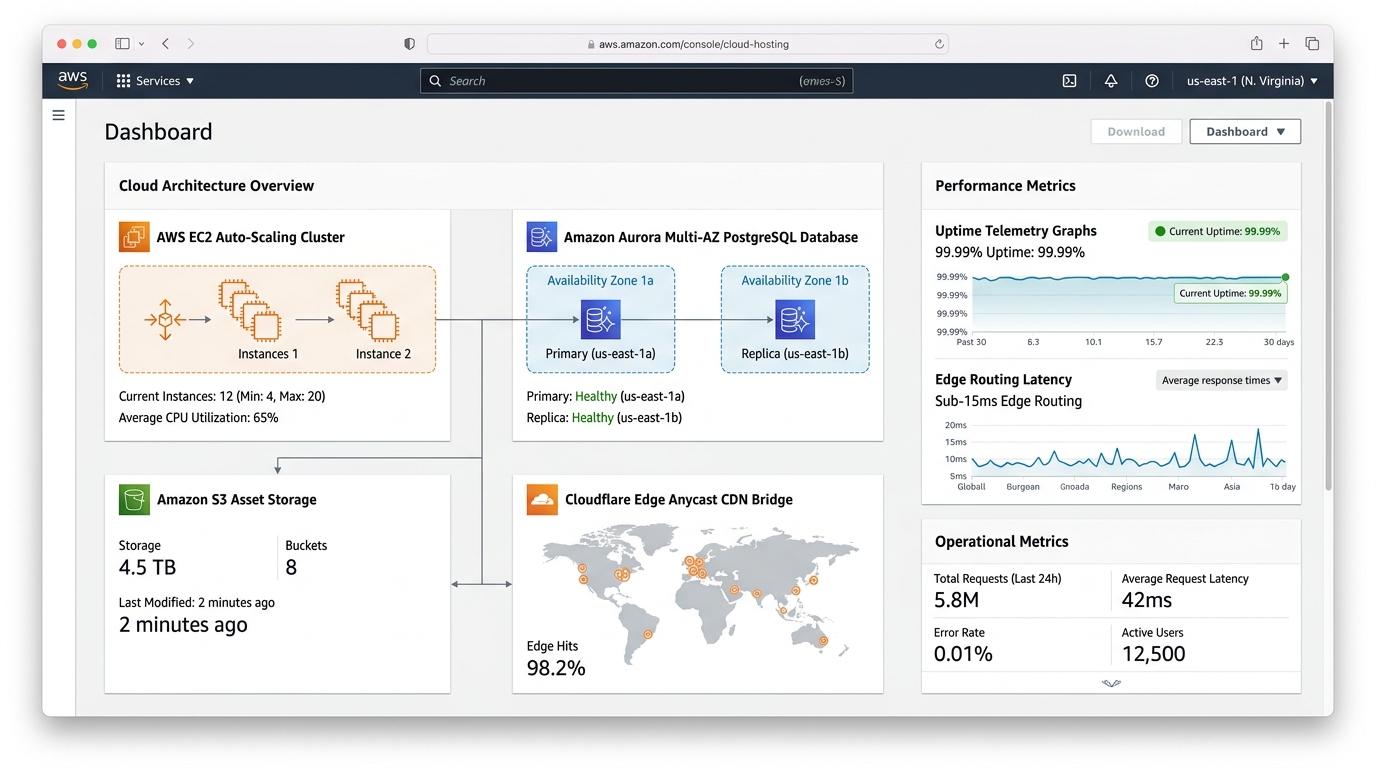Open the CloudShell terminal icon

[1069, 81]
